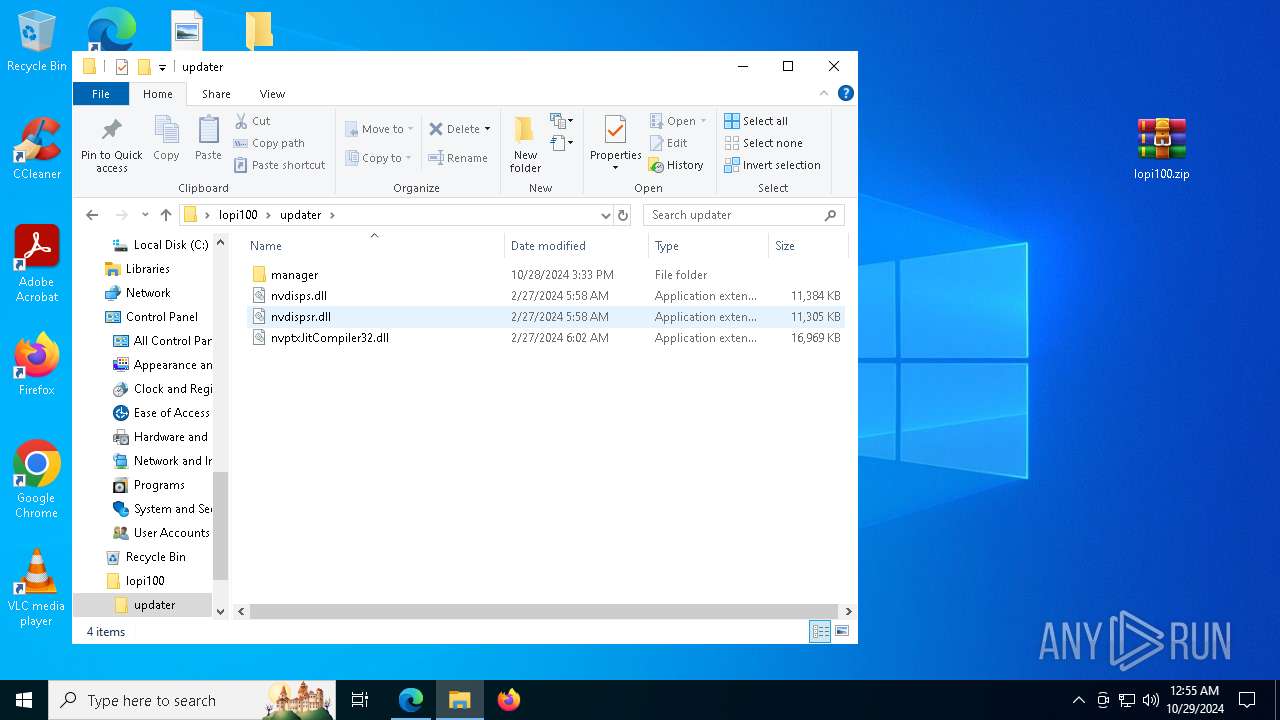The width and height of the screenshot is (1280, 720).
Task: Switch to the View ribbon tab
Action: click(272, 94)
